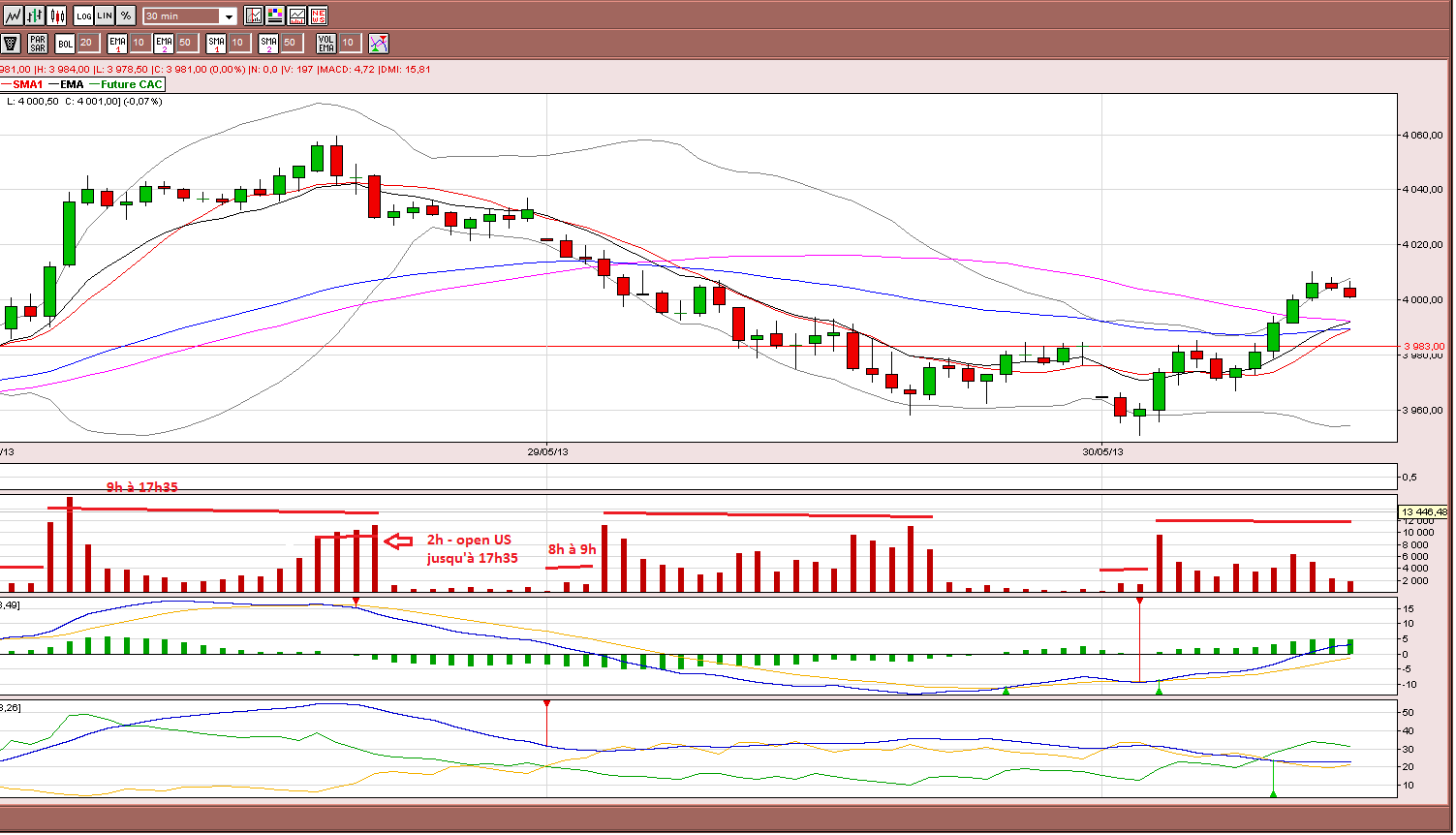Toggle the SMA 1 moving average
The height and width of the screenshot is (835, 1456).
coord(216,43)
